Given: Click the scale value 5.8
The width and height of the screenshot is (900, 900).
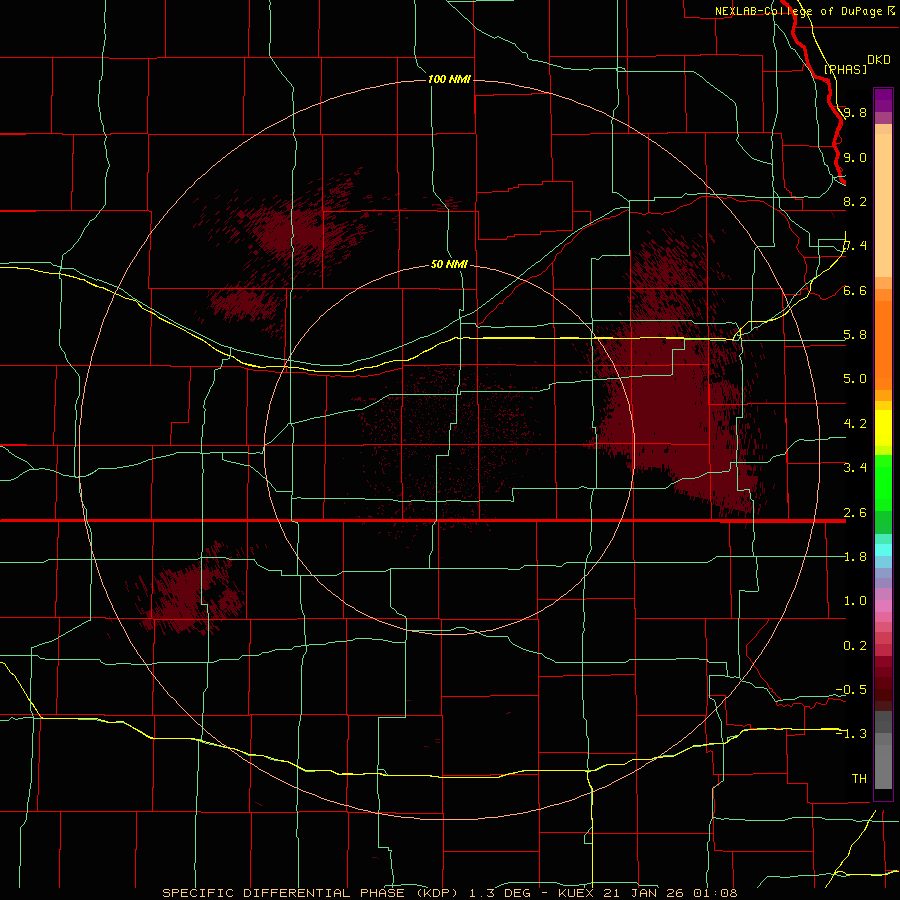Looking at the screenshot, I should (855, 335).
